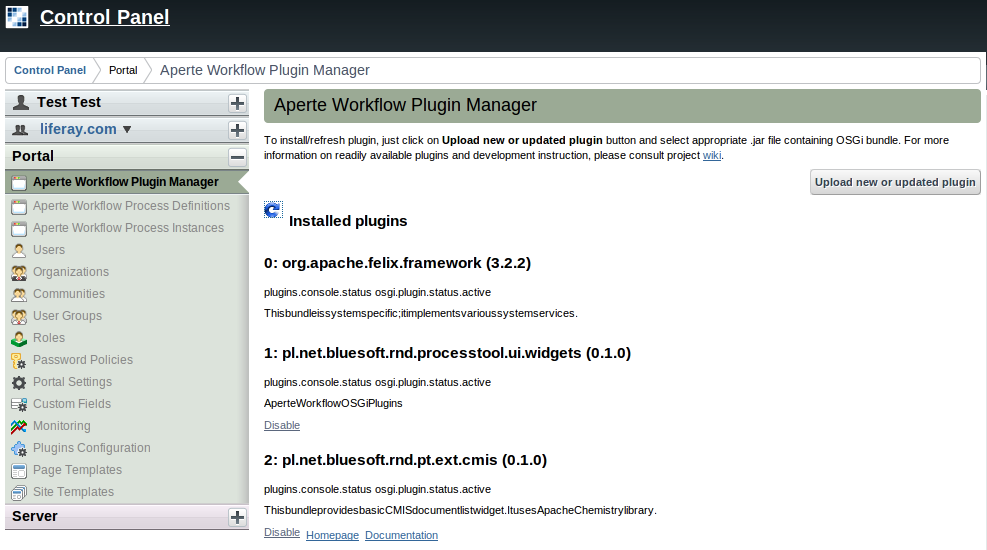
Task: Click the Test Test section heading
Action: click(x=69, y=102)
